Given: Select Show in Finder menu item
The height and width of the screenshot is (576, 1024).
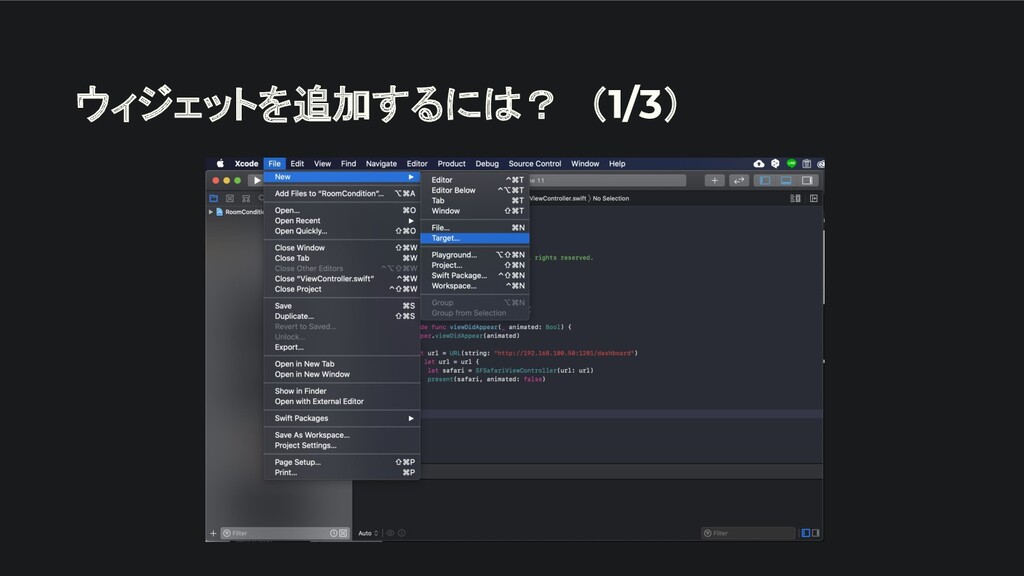Looking at the screenshot, I should [342, 391].
